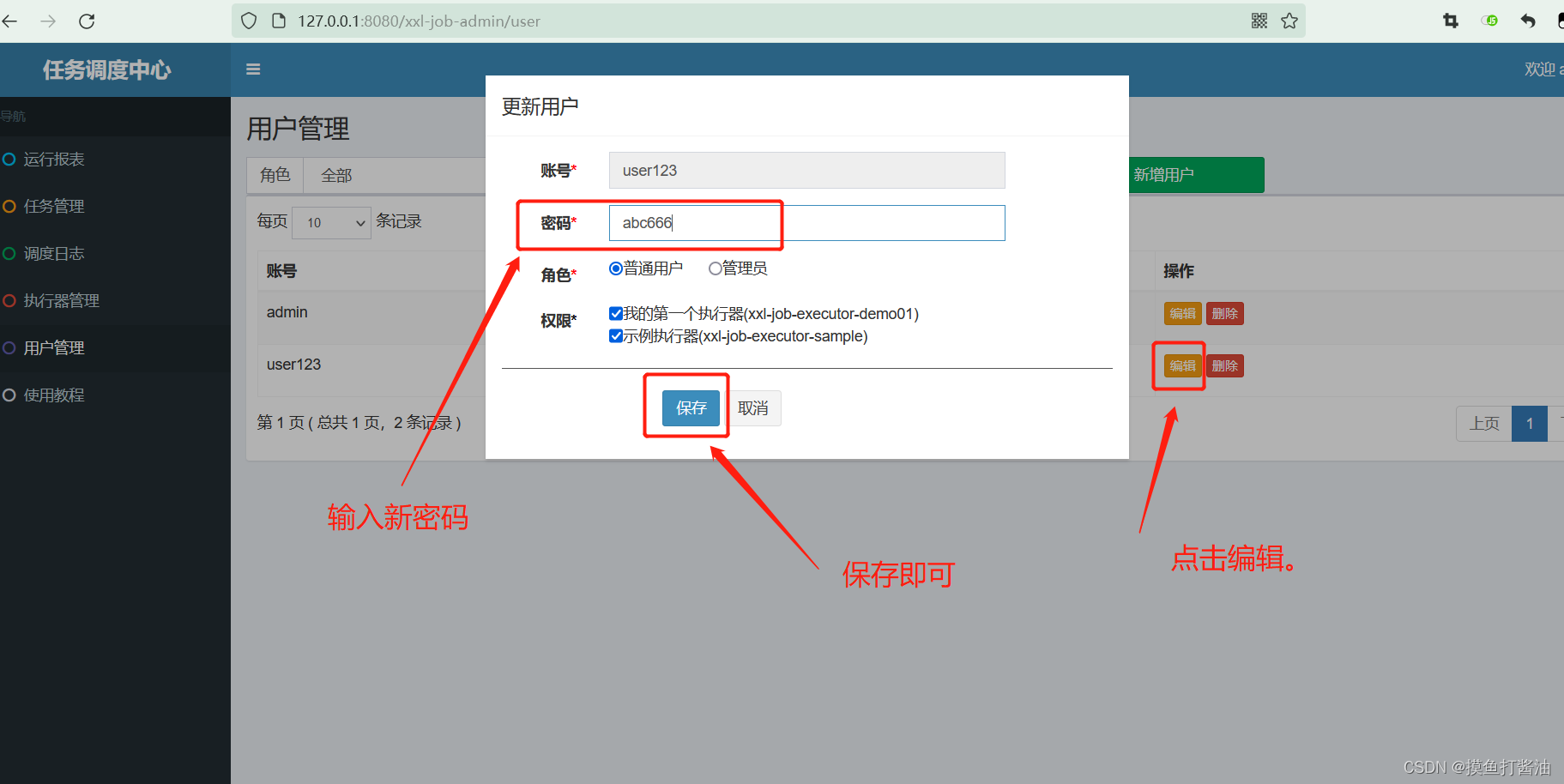Image resolution: width=1564 pixels, height=784 pixels.
Task: Click 删除 button in admin row
Action: point(1224,314)
